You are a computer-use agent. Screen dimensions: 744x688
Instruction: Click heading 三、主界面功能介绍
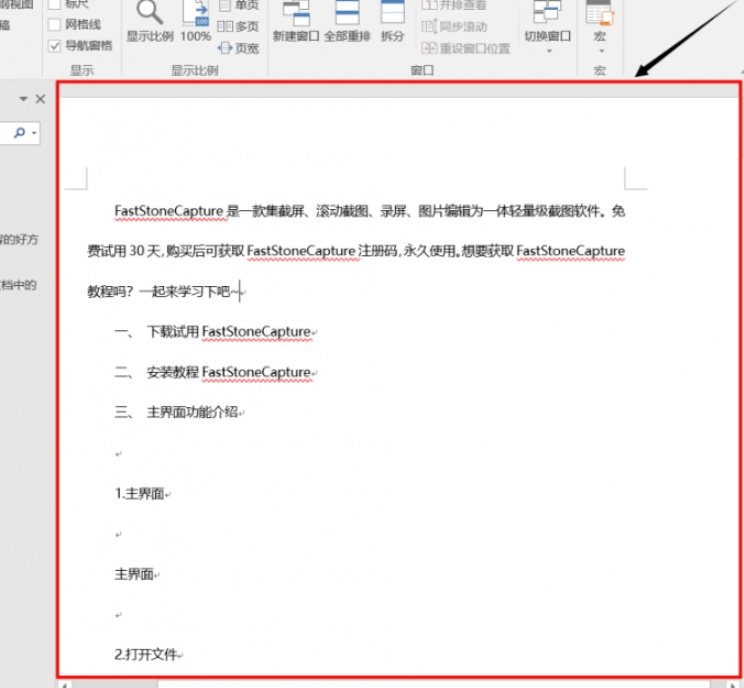pyautogui.click(x=177, y=412)
